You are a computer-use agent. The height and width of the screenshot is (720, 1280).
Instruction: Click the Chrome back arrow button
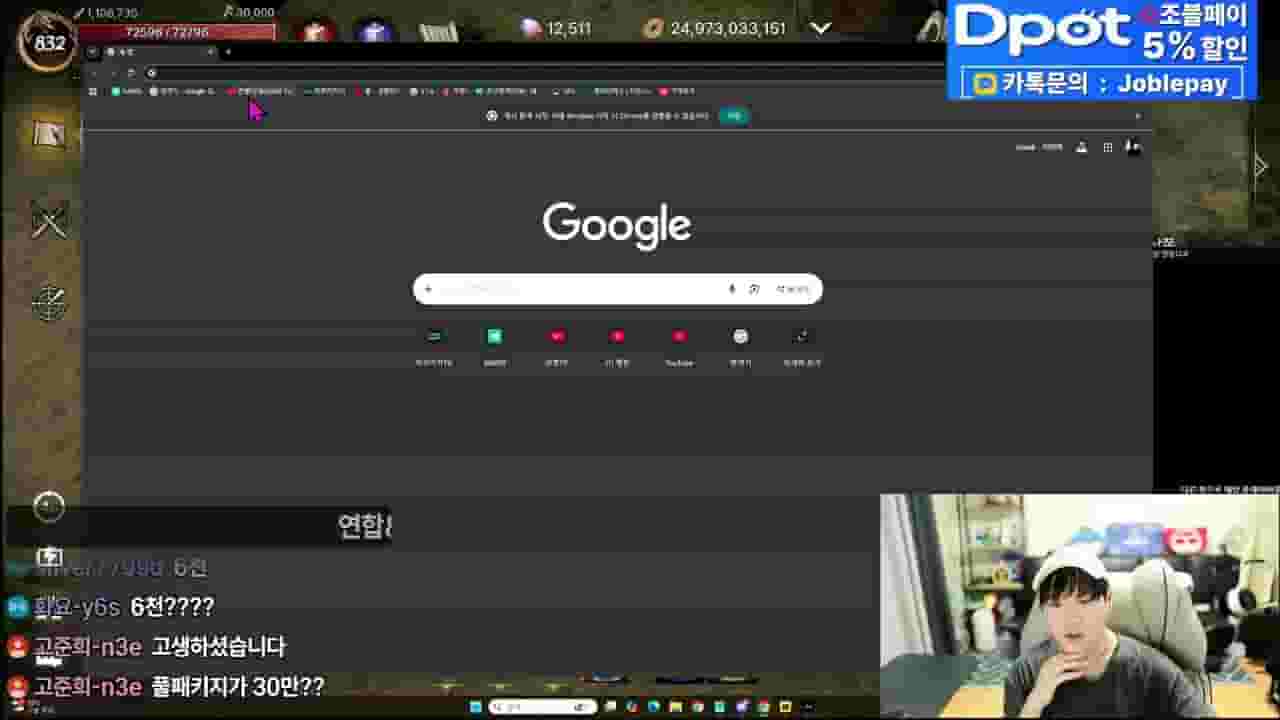tap(94, 73)
